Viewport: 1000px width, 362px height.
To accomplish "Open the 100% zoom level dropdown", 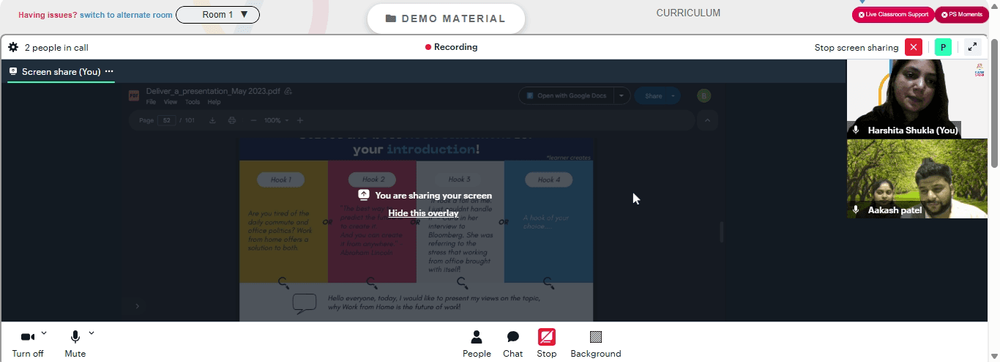I will 276,120.
